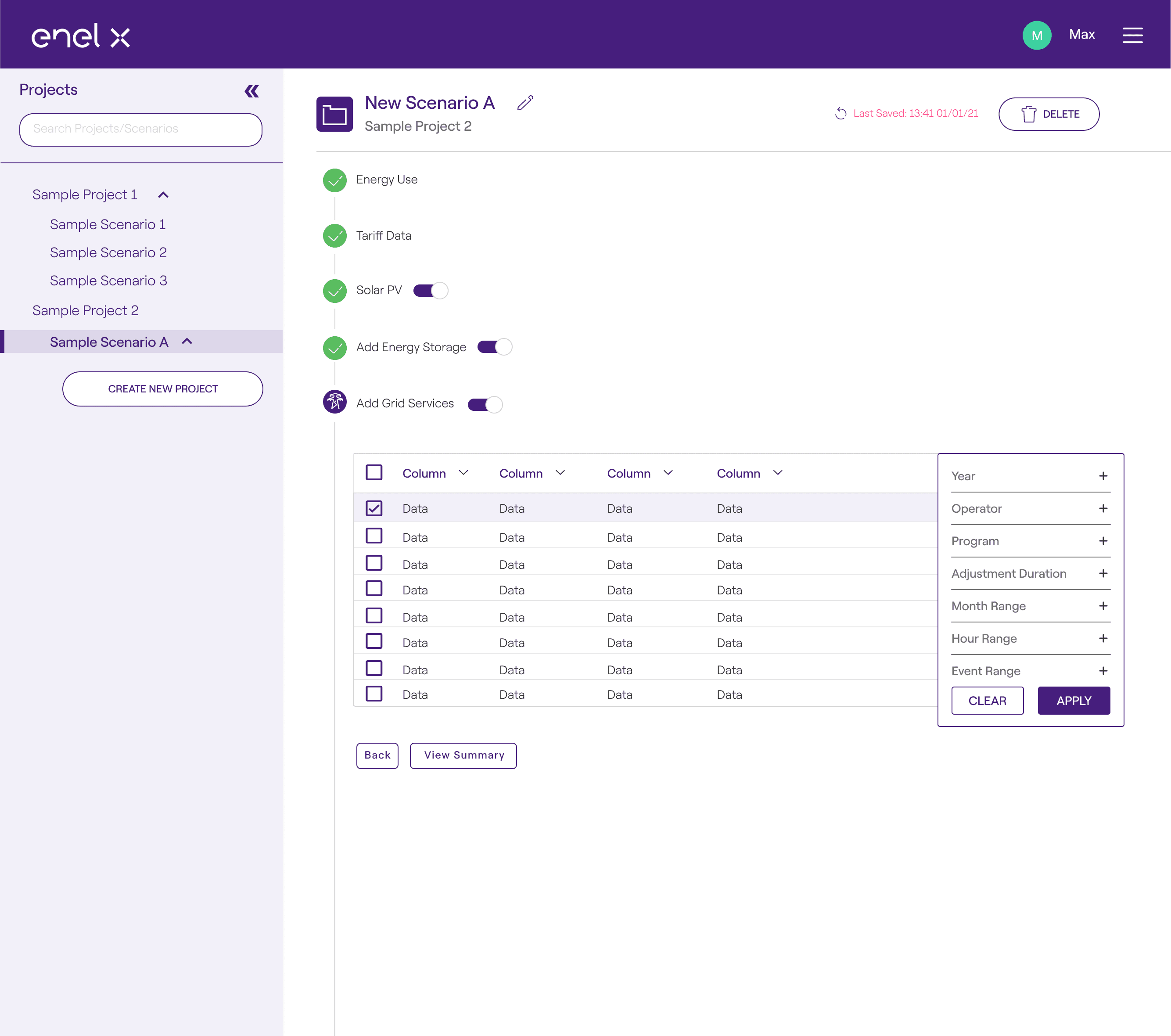The width and height of the screenshot is (1171, 1036).
Task: Click the Add Grid Services tower icon
Action: point(334,402)
